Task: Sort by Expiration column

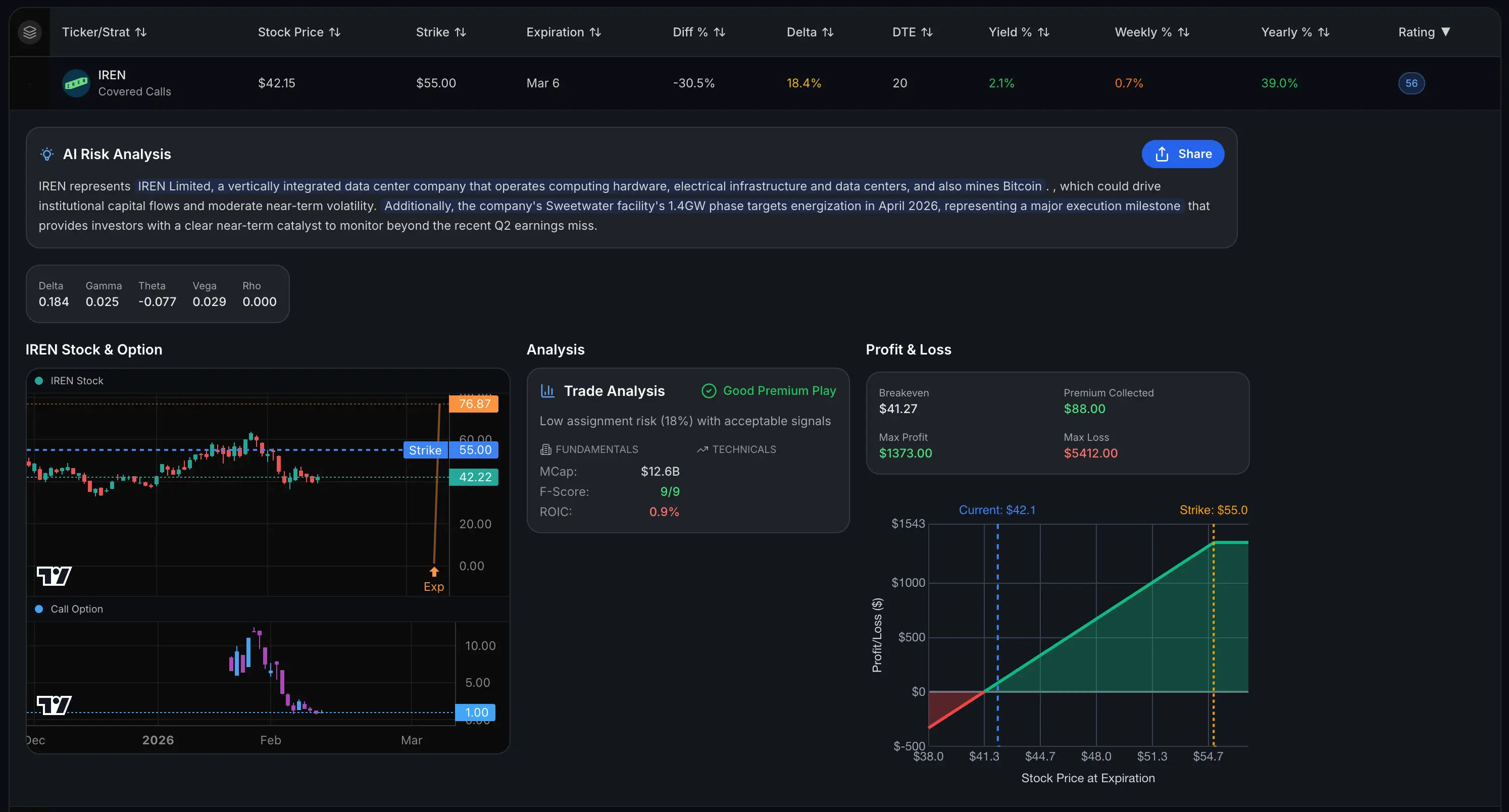Action: point(564,32)
